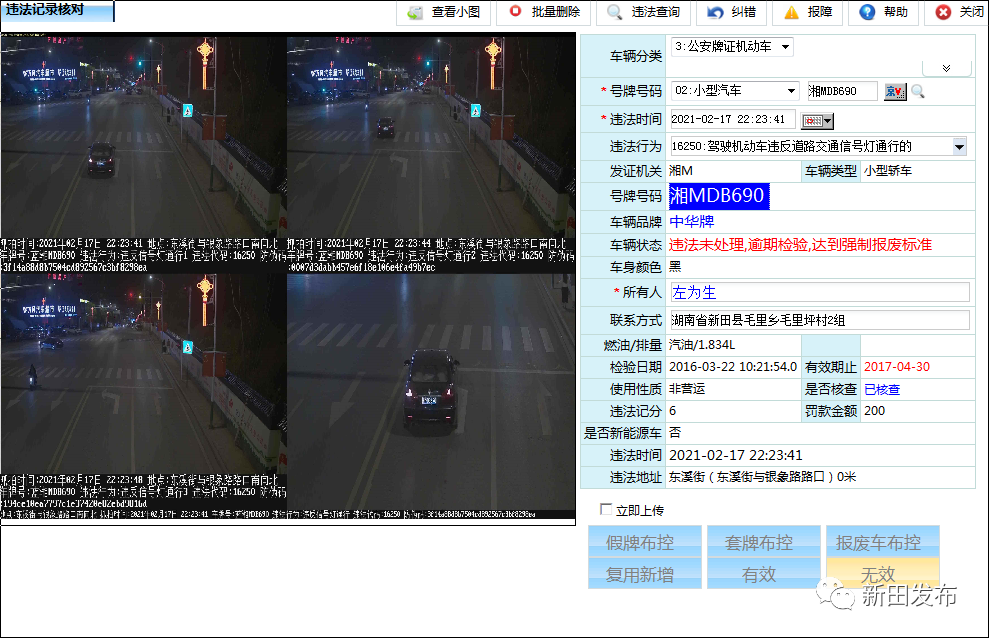989x638 pixels.
Task: Select highlighted plate text 湘MDB690
Action: tap(718, 195)
